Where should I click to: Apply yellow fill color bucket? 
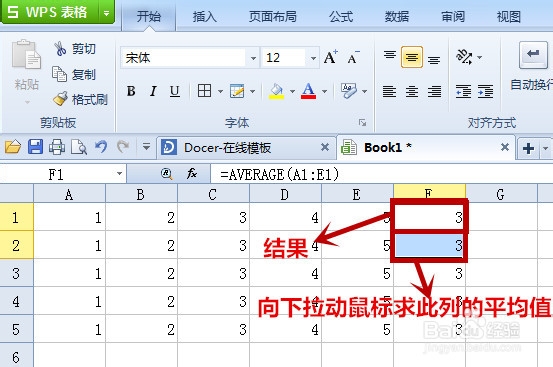pyautogui.click(x=276, y=91)
